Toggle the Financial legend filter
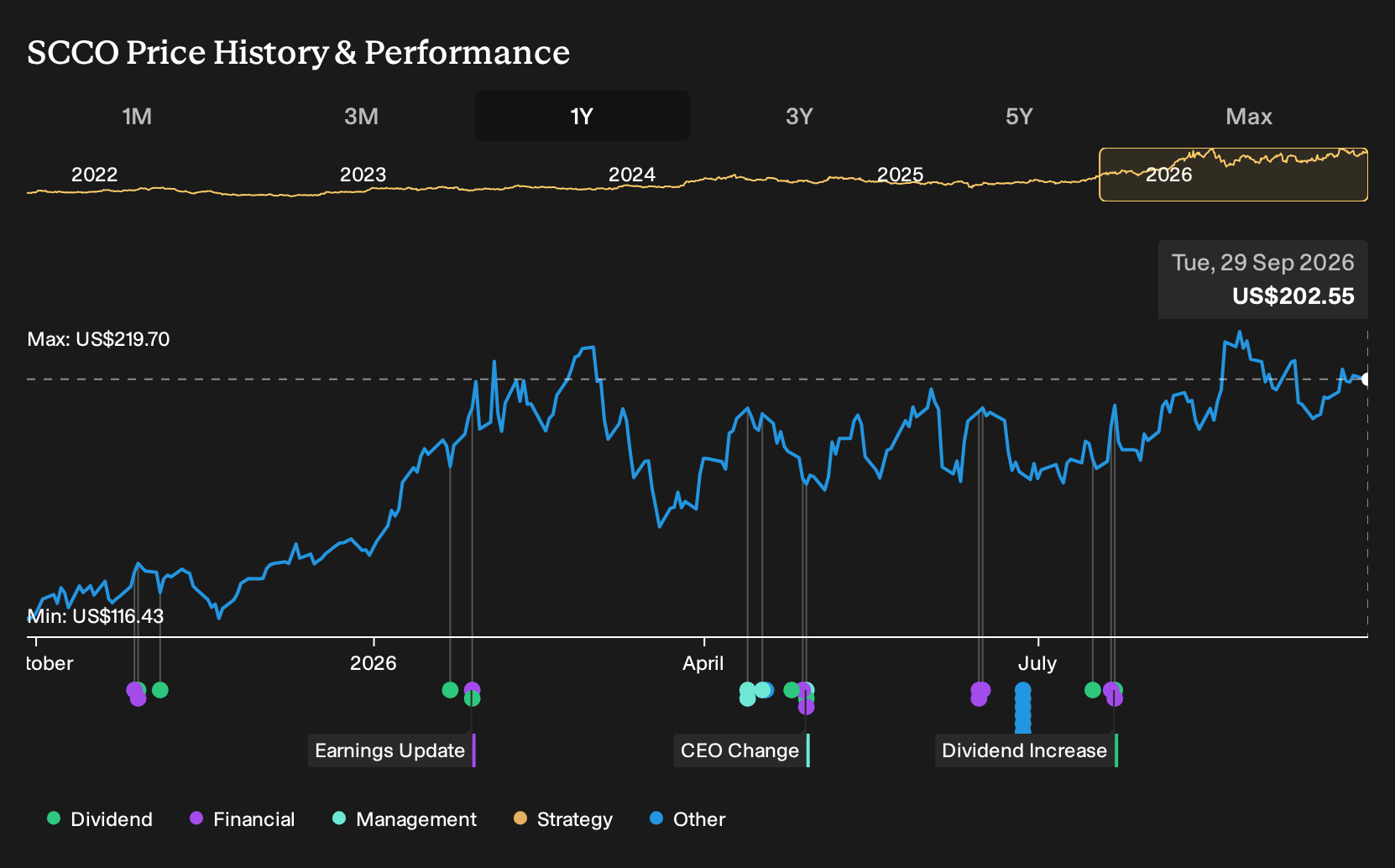Screen dimensions: 1395x868 point(242,819)
